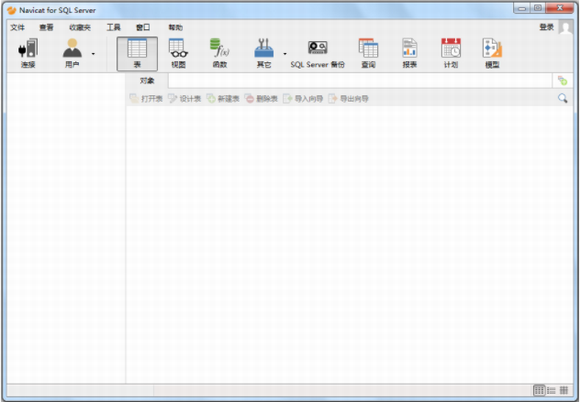Image resolution: width=580 pixels, height=402 pixels.
Task: Switch to list view in status bar
Action: point(551,390)
